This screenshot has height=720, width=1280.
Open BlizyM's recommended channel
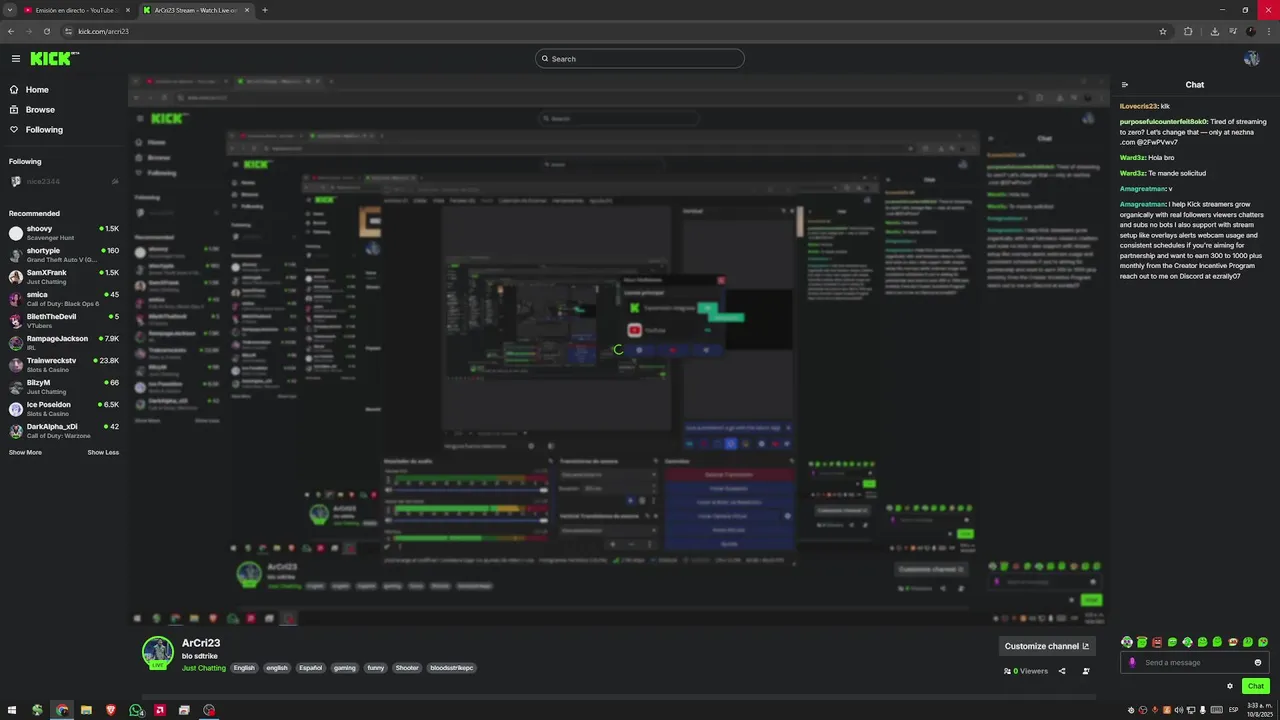coord(64,387)
